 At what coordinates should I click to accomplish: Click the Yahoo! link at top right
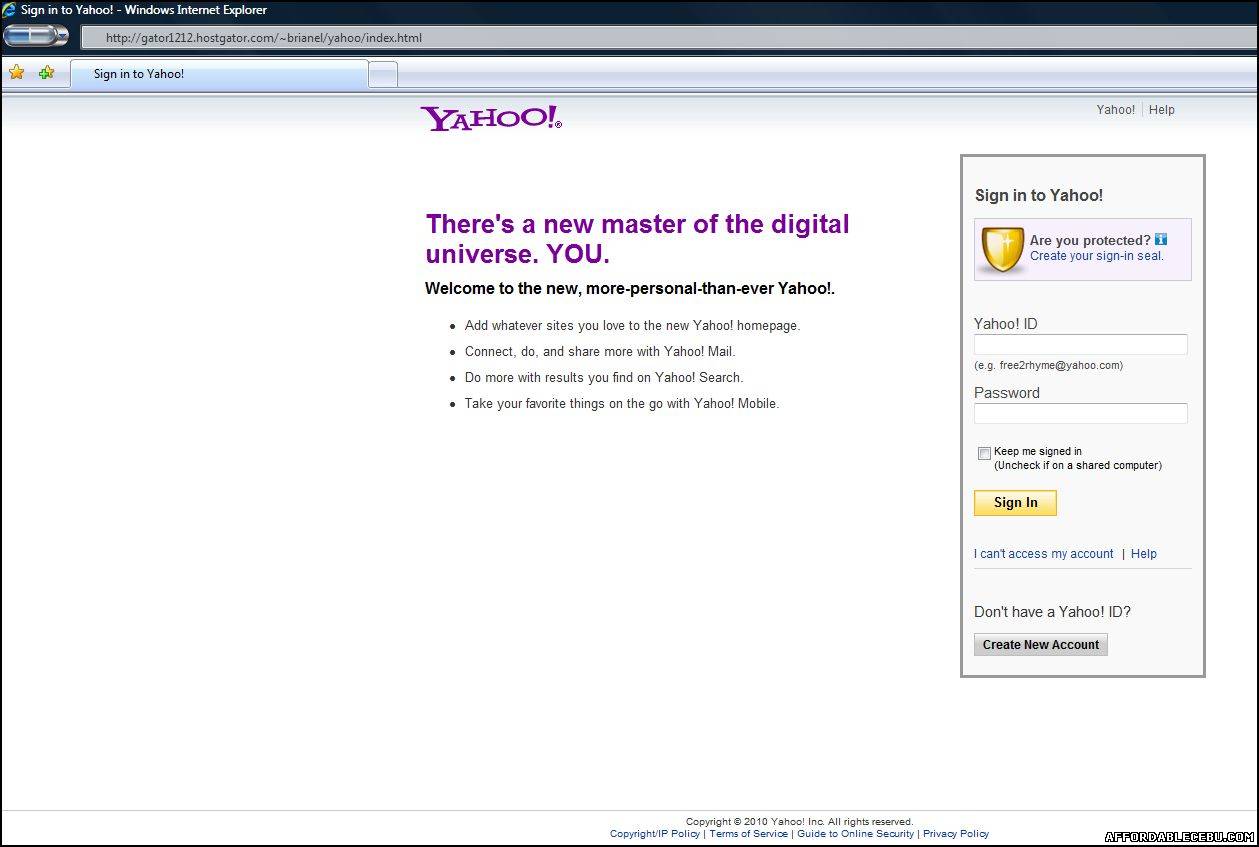[1116, 110]
